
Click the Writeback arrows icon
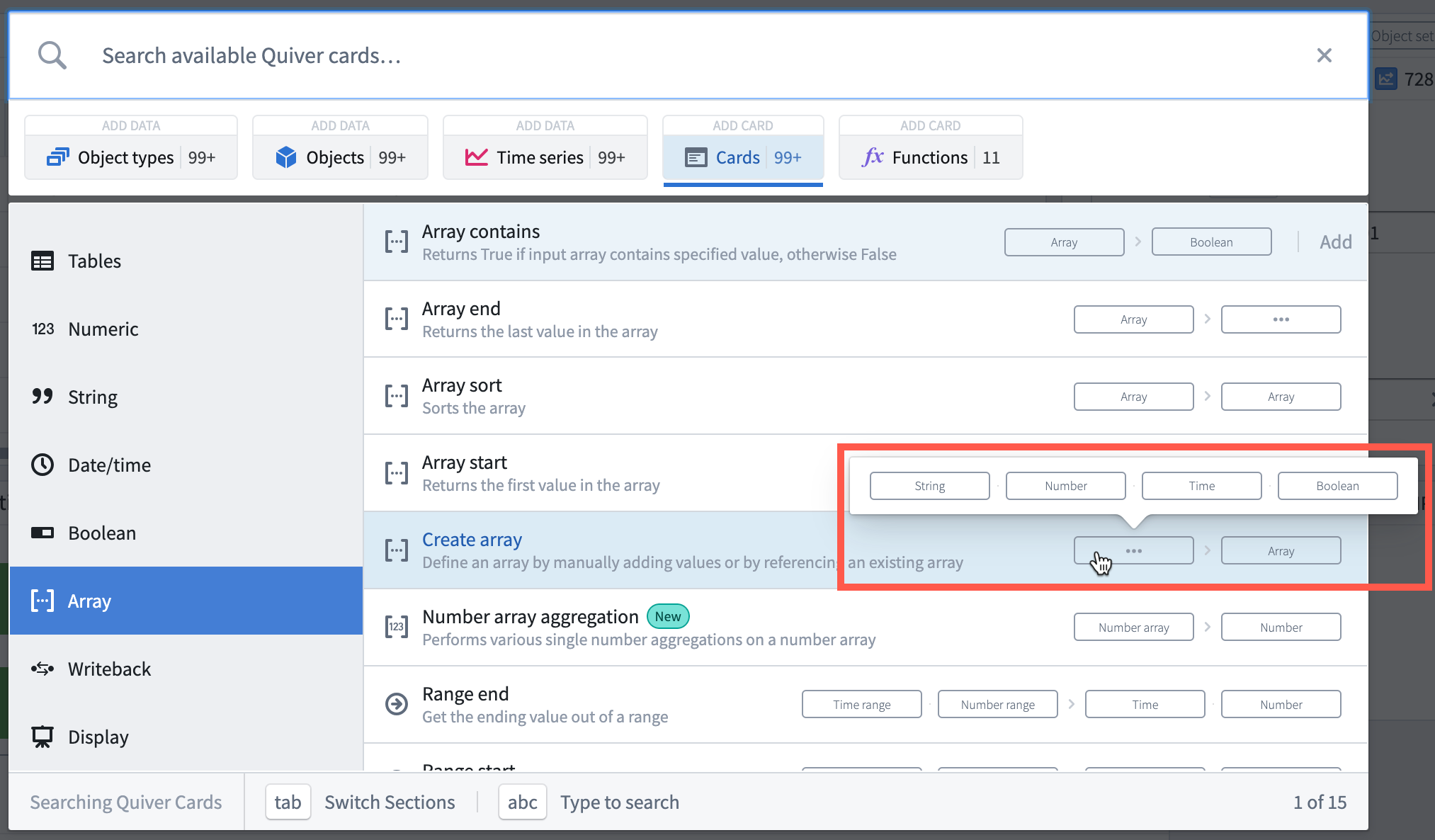pos(42,669)
